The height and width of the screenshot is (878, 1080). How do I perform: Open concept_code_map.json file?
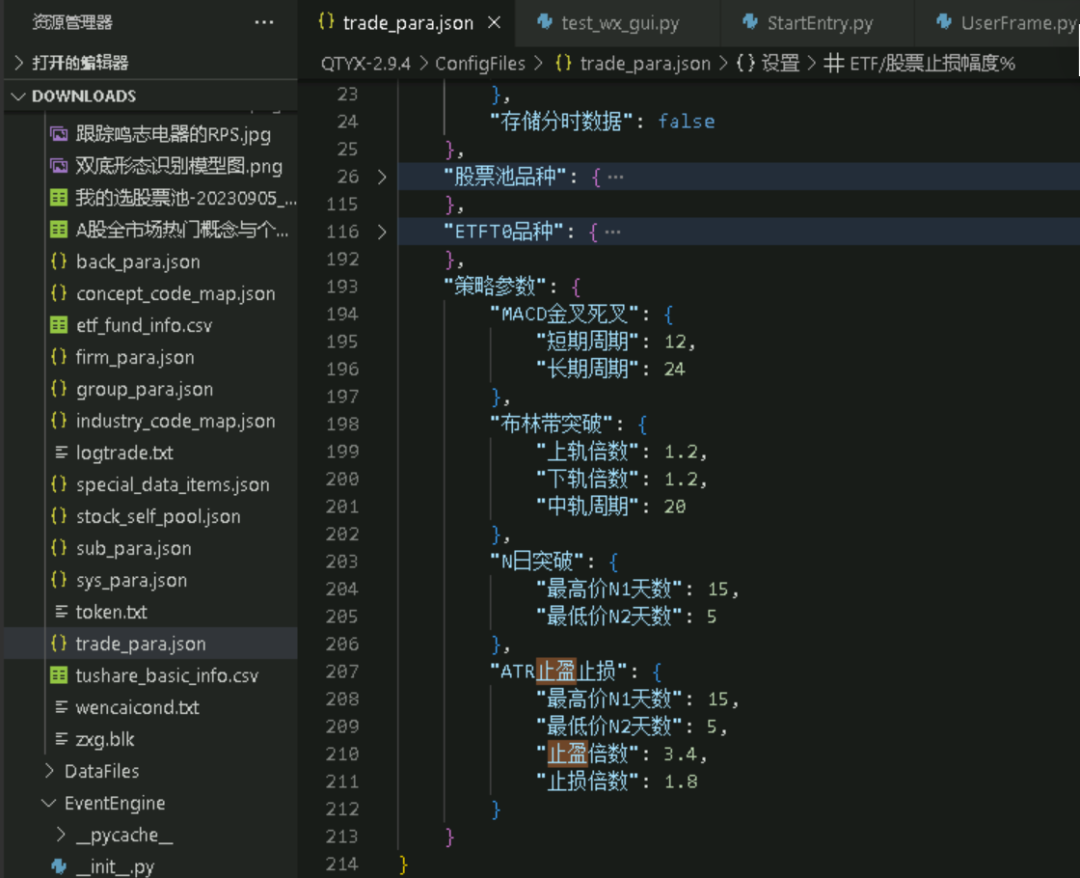176,293
